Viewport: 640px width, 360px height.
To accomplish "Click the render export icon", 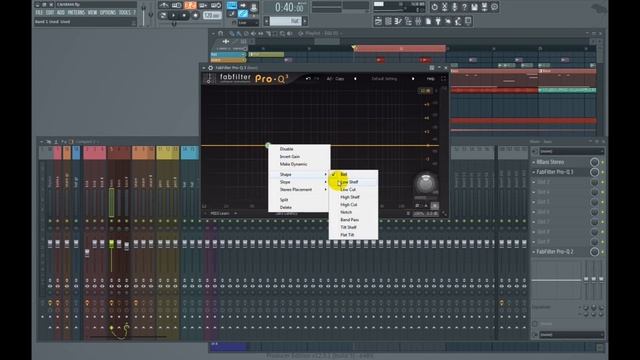I will (x=484, y=7).
